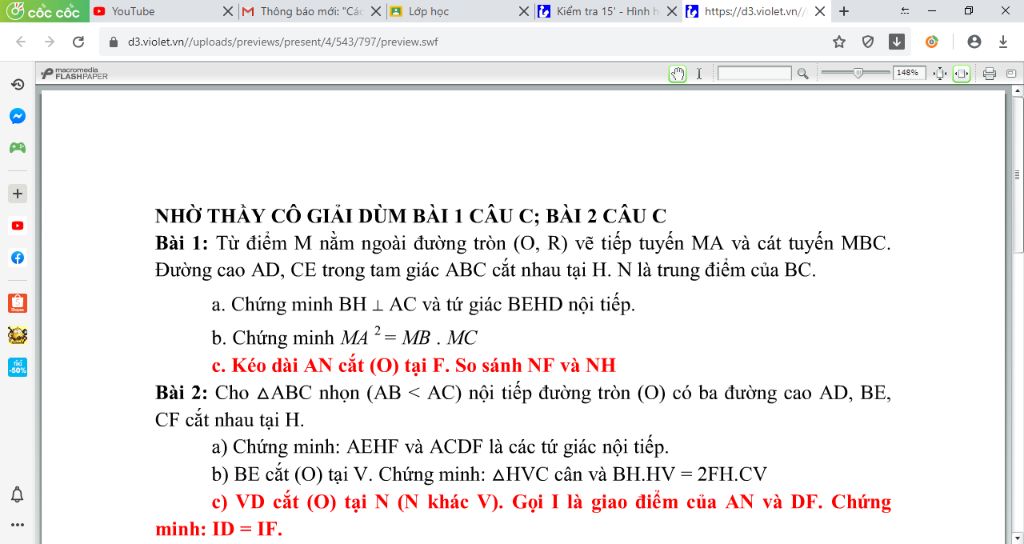Click line b) BE cắt (O) tại V
1024x544 pixels.
click(489, 474)
